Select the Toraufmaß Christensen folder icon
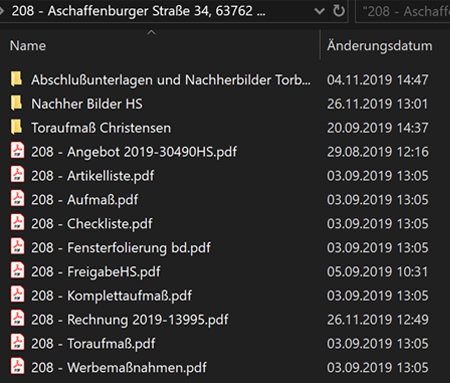 coord(16,127)
